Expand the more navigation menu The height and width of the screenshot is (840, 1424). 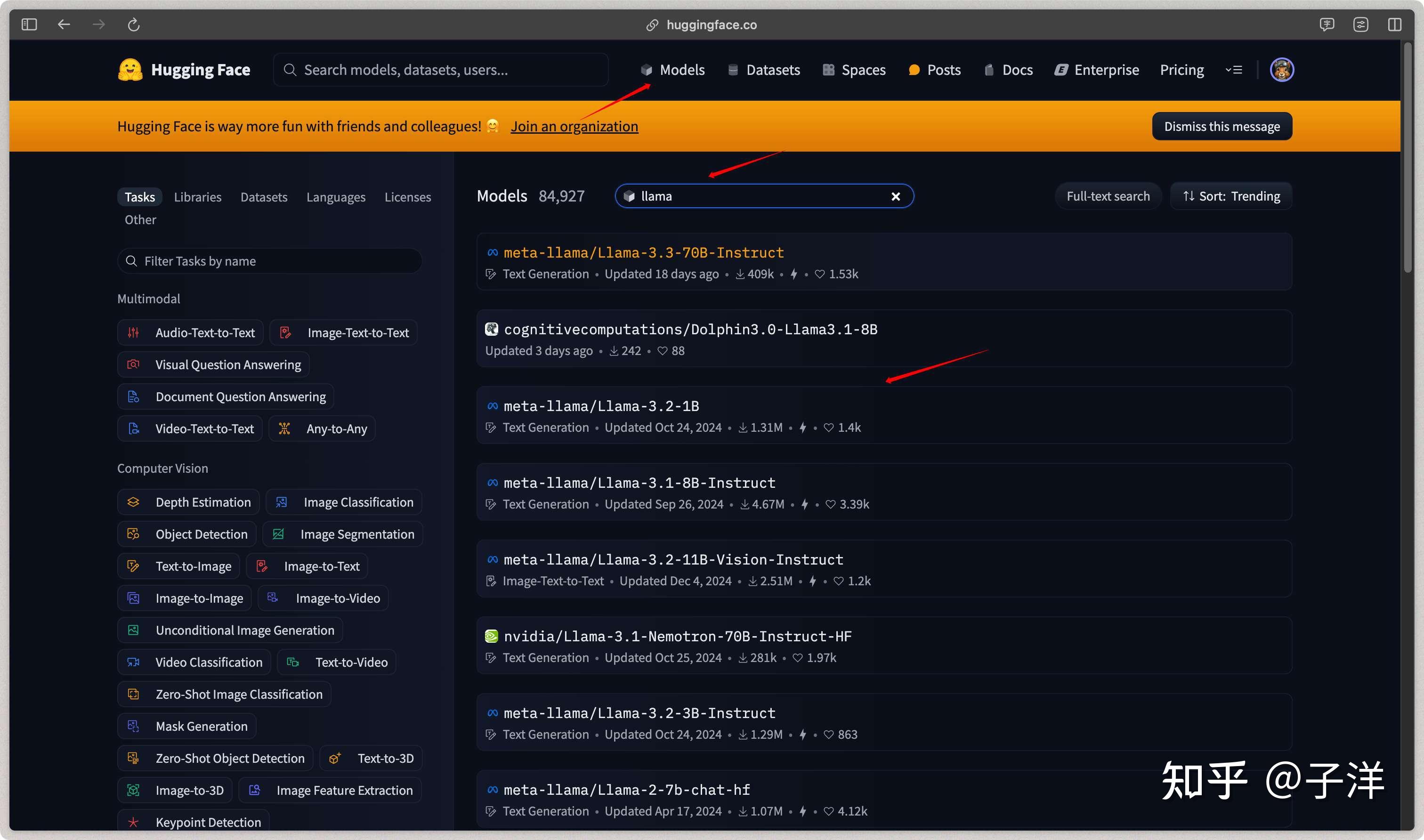[1234, 70]
